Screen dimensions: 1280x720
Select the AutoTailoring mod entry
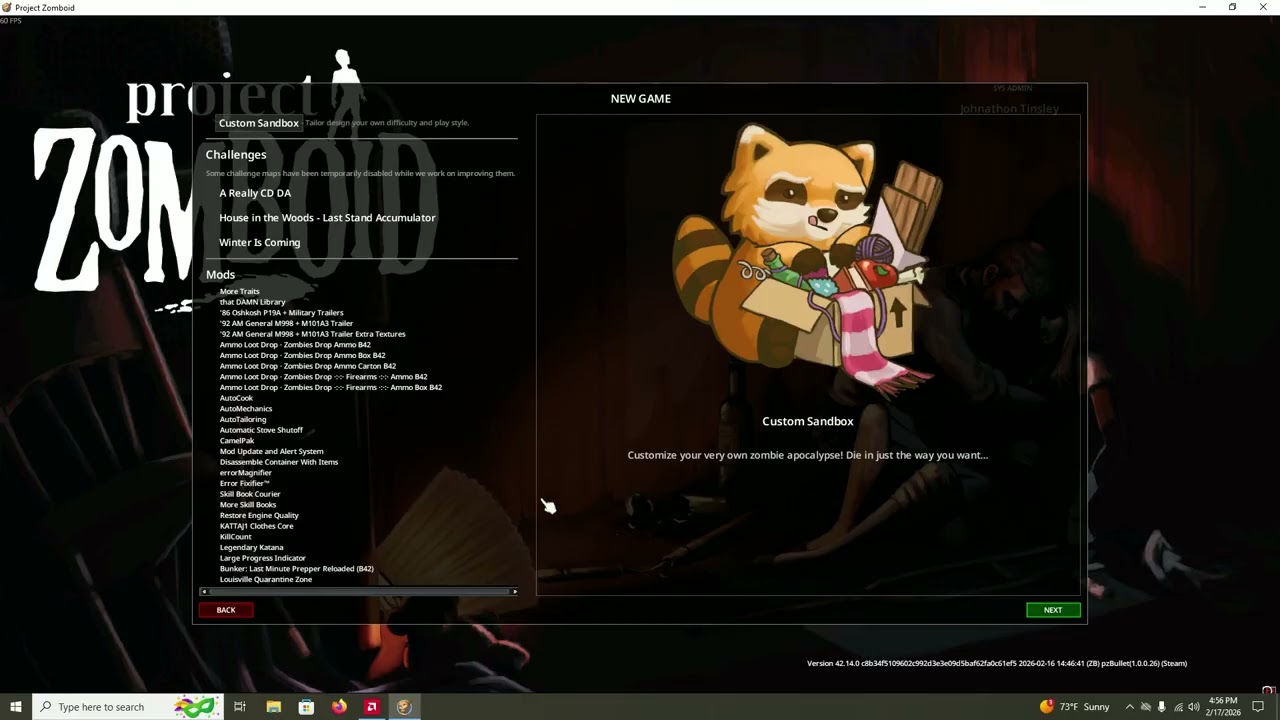point(243,419)
